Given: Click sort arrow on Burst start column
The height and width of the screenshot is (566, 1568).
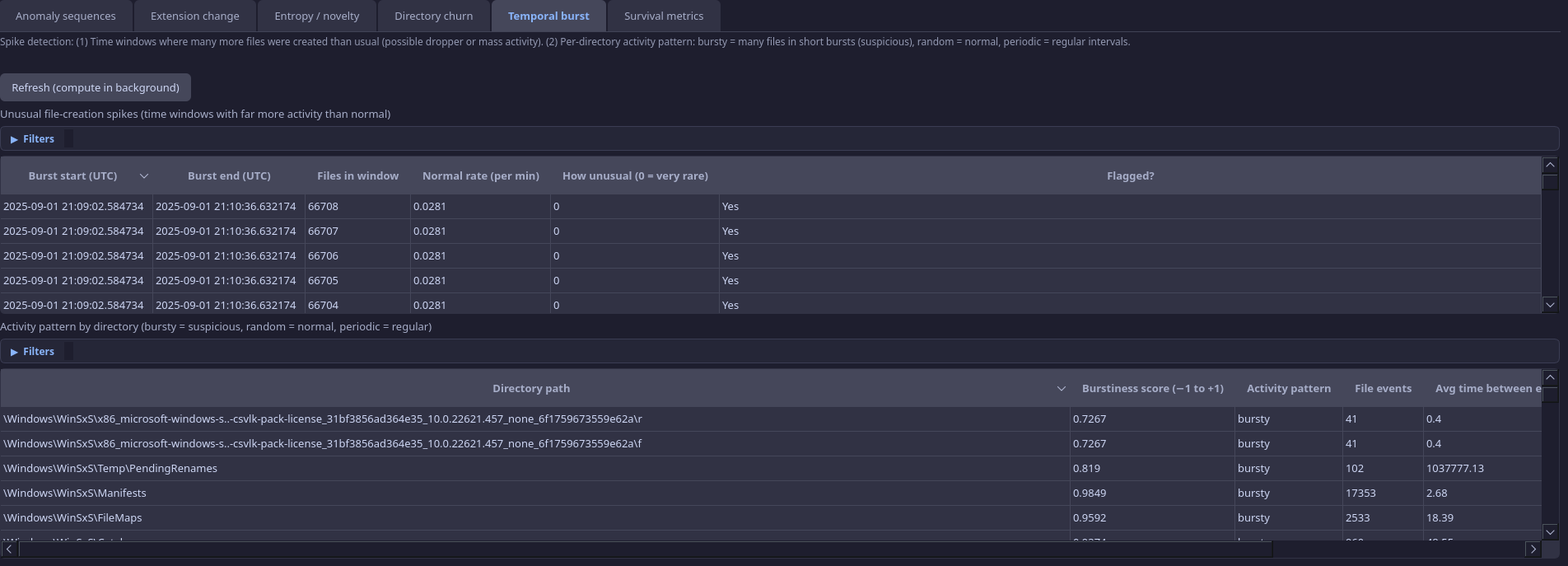Looking at the screenshot, I should click(144, 176).
